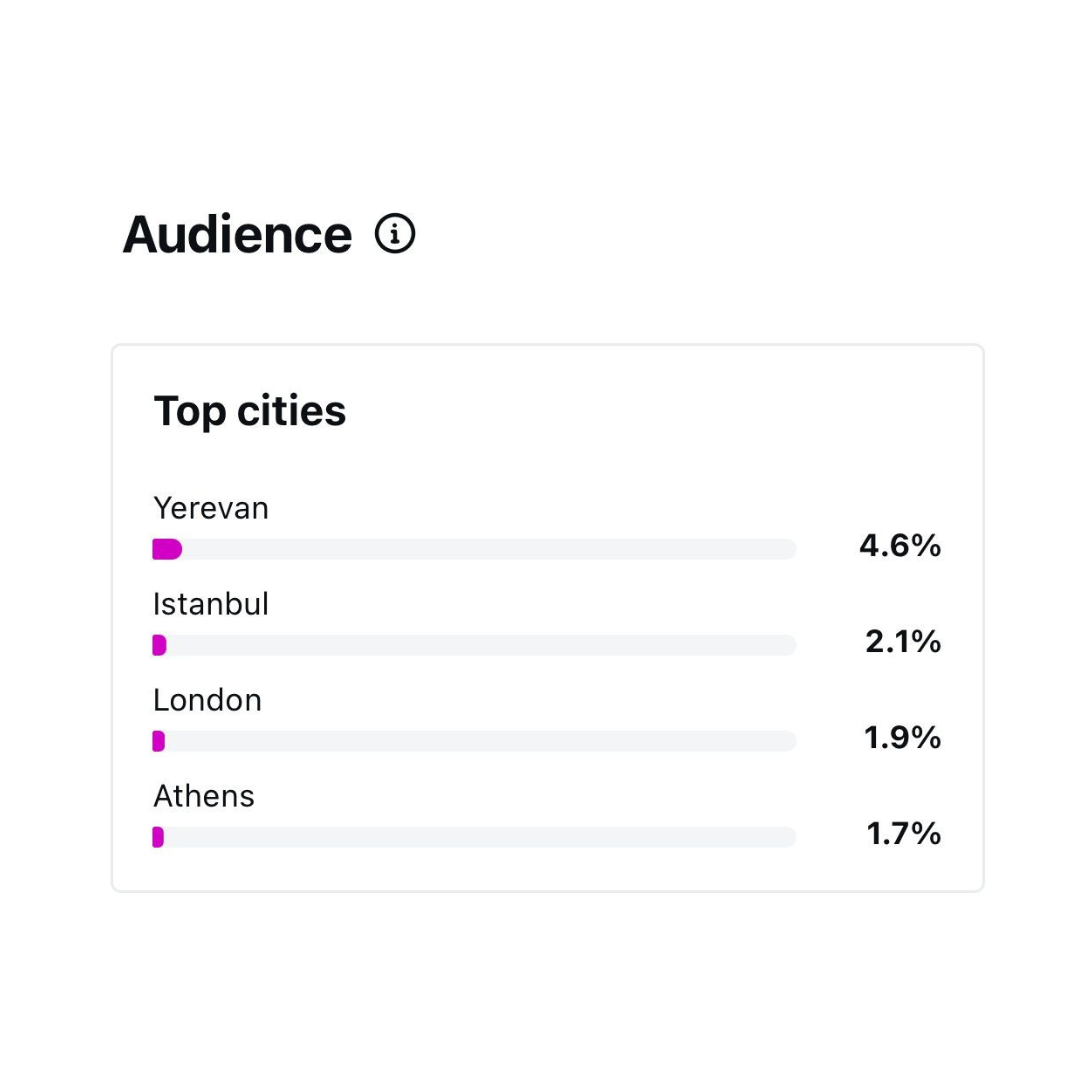The height and width of the screenshot is (1080, 1080).
Task: Select the 1.7% value for Athens
Action: 903,834
